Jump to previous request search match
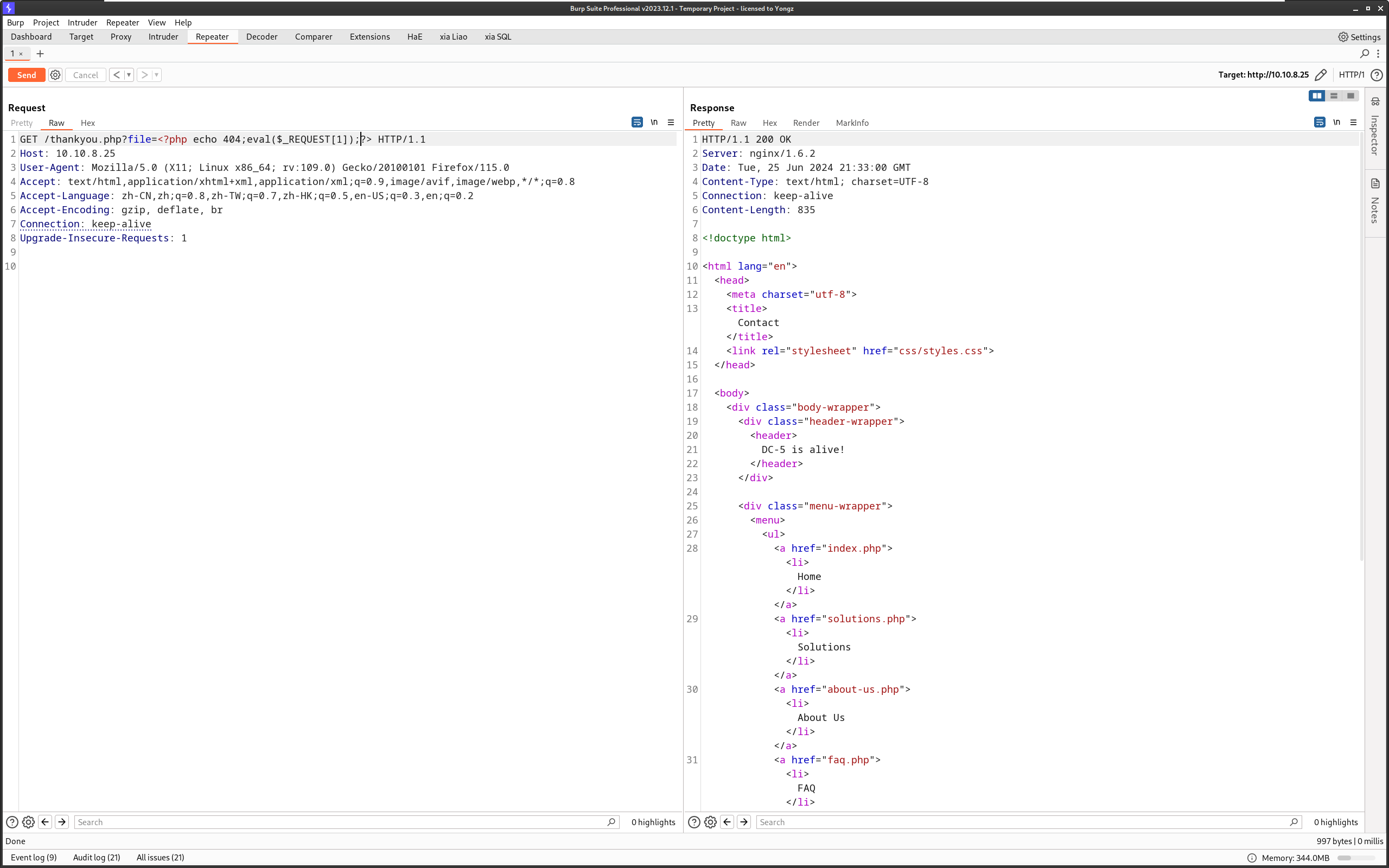This screenshot has width=1389, height=868. (45, 822)
